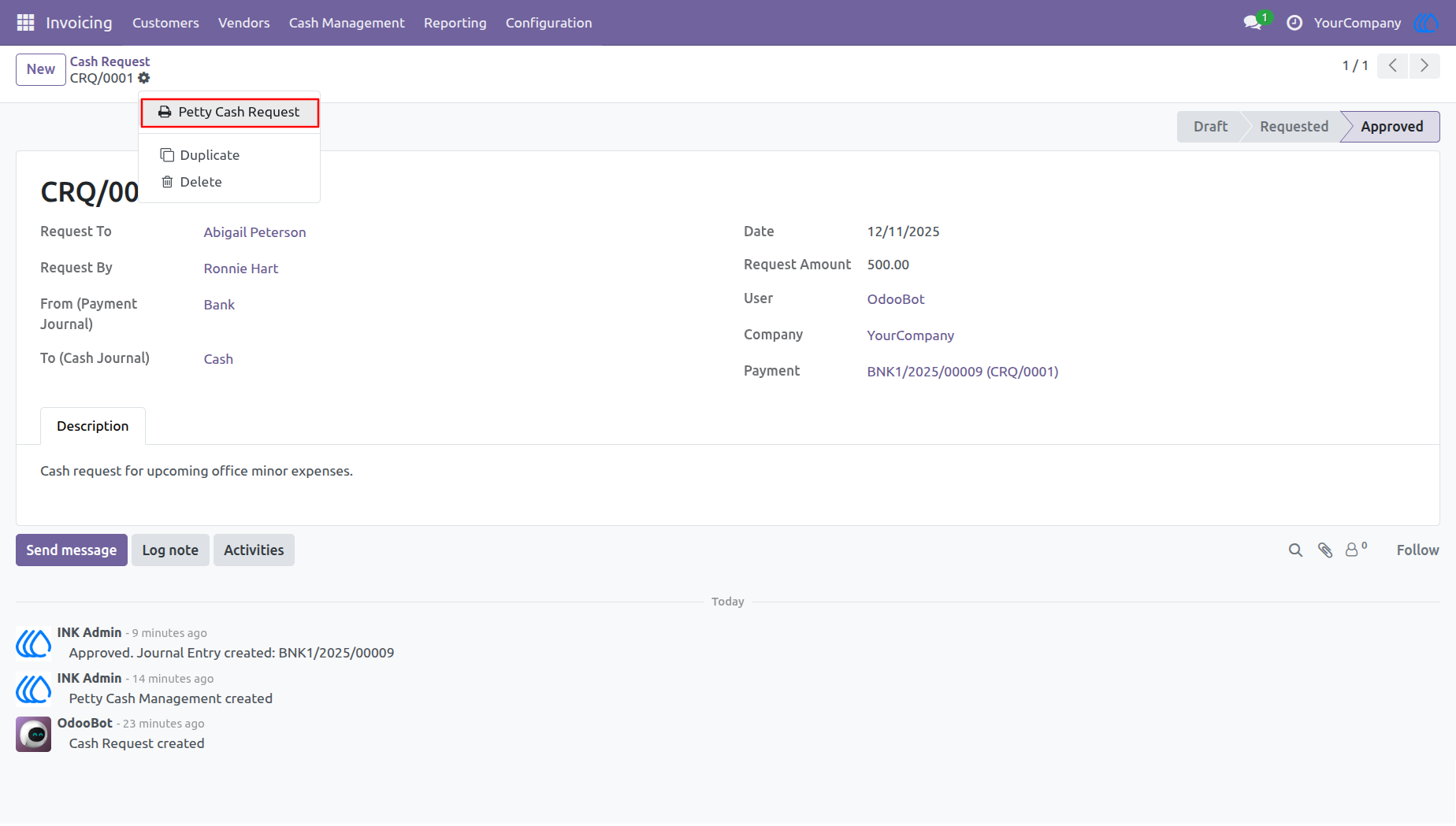Open the Vendors menu
The height and width of the screenshot is (826, 1456).
click(244, 23)
